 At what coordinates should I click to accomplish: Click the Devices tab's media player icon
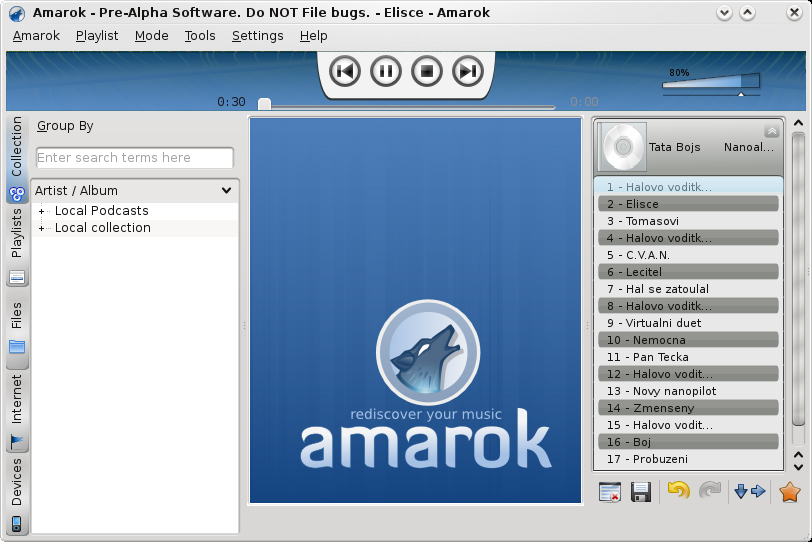17,524
